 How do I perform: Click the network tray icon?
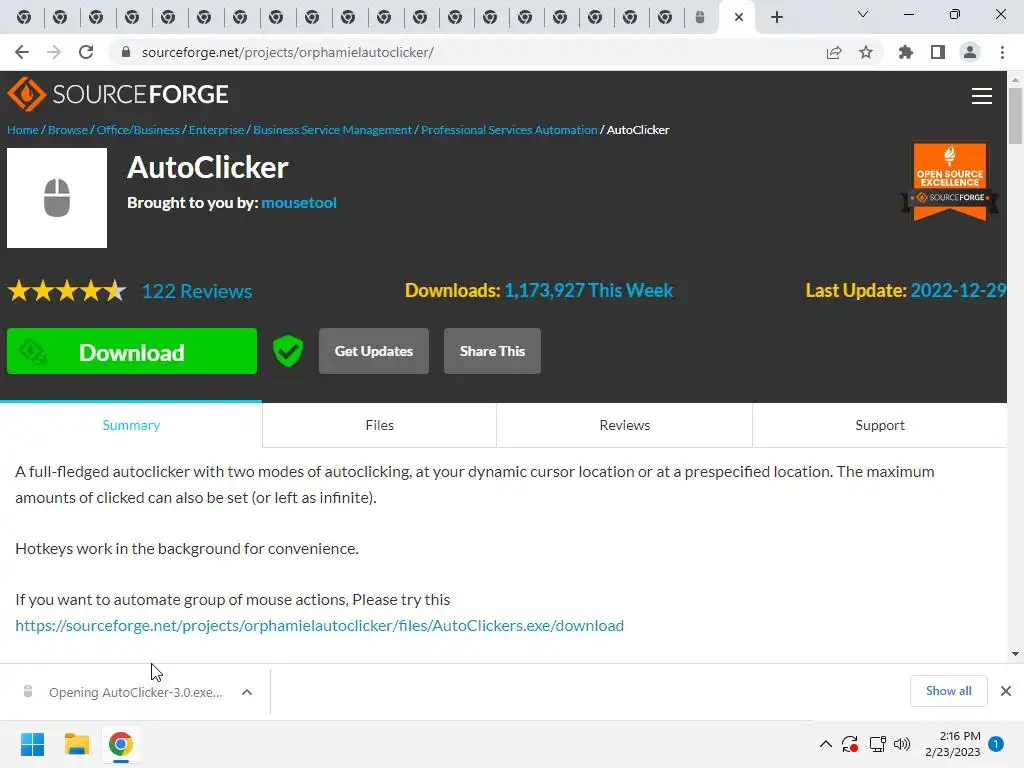coord(877,744)
